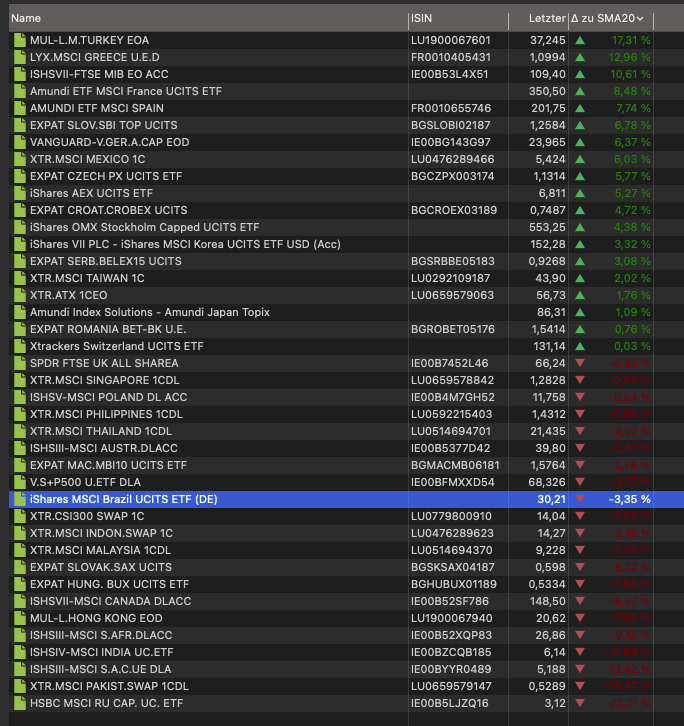684x726 pixels.
Task: Click document icon of iShares AEX UCITS ETF
Action: coord(20,193)
